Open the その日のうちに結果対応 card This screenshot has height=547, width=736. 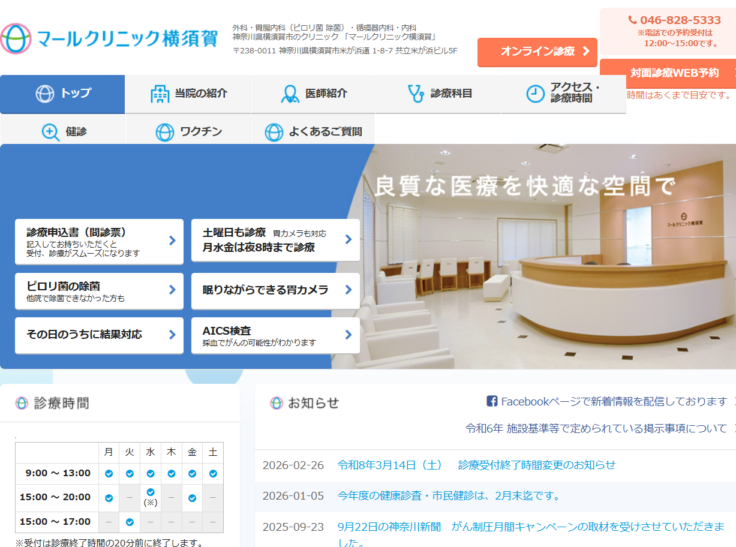pyautogui.click(x=99, y=335)
